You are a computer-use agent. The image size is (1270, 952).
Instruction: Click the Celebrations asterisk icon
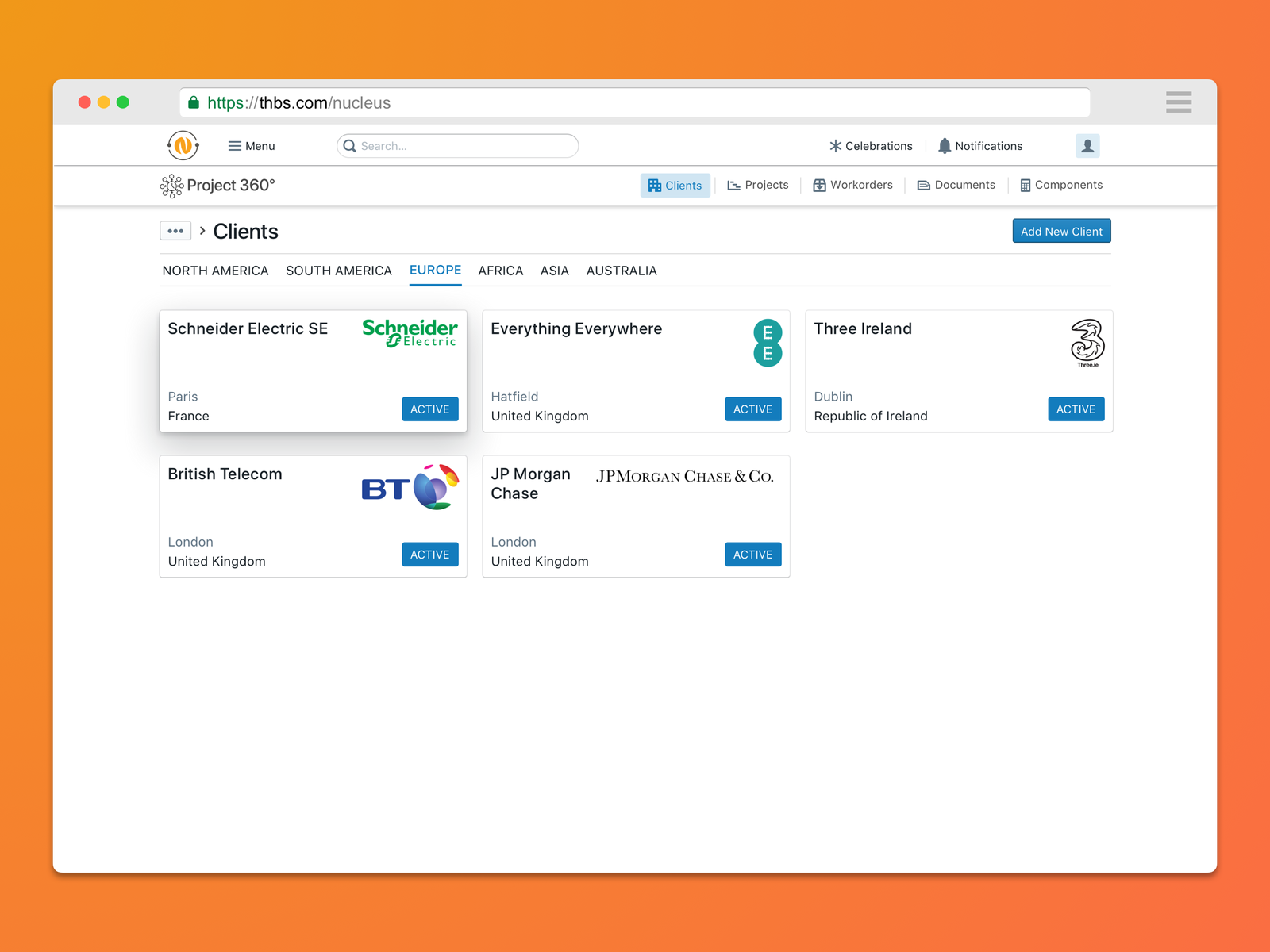click(x=836, y=146)
